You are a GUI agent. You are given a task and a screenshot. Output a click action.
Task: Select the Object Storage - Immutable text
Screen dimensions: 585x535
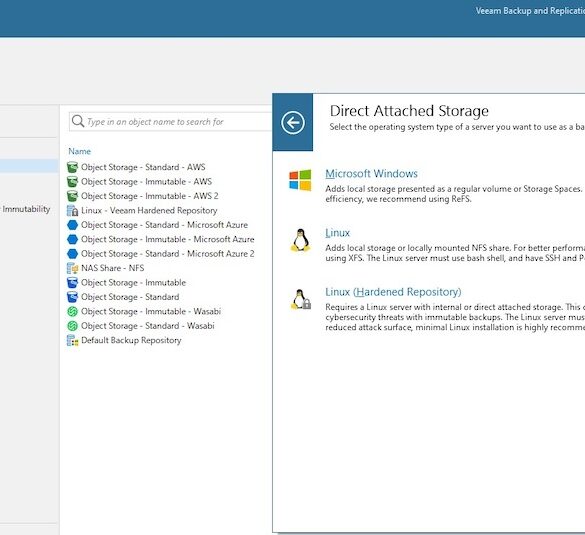point(134,283)
